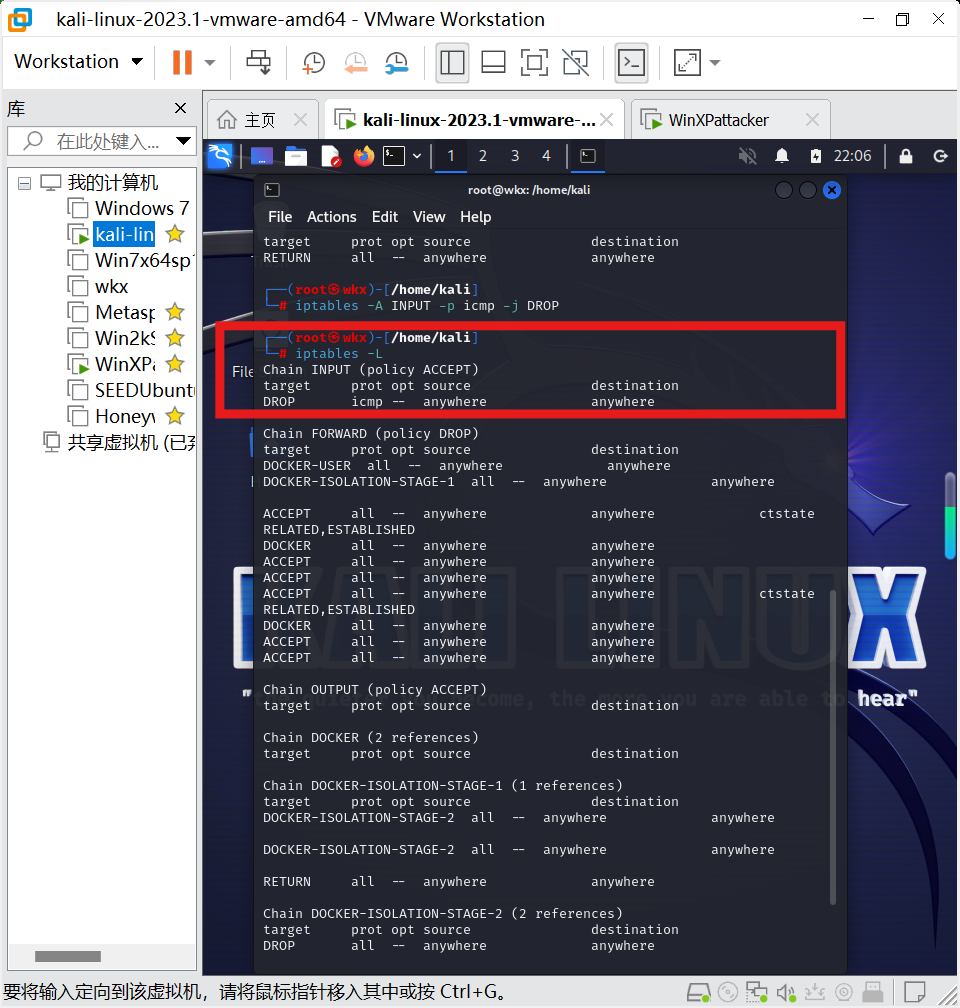Click the terminal window scrollbar

tap(833, 746)
